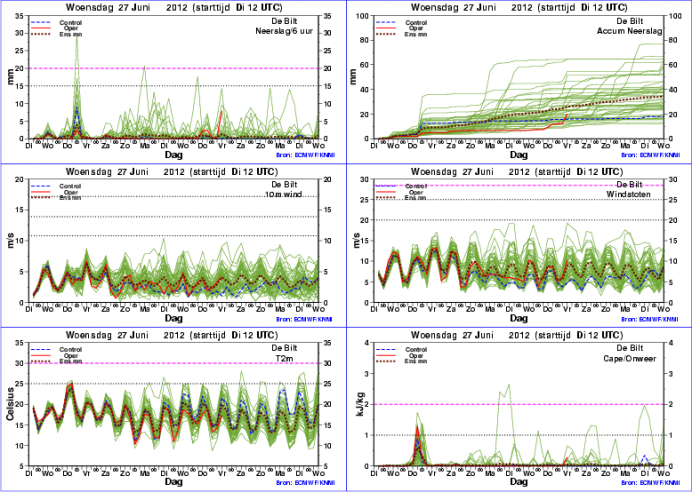Click 'De Bilt' station name in Cape/Onweer chart
Image resolution: width=692 pixels, height=492 pixels.
[630, 348]
